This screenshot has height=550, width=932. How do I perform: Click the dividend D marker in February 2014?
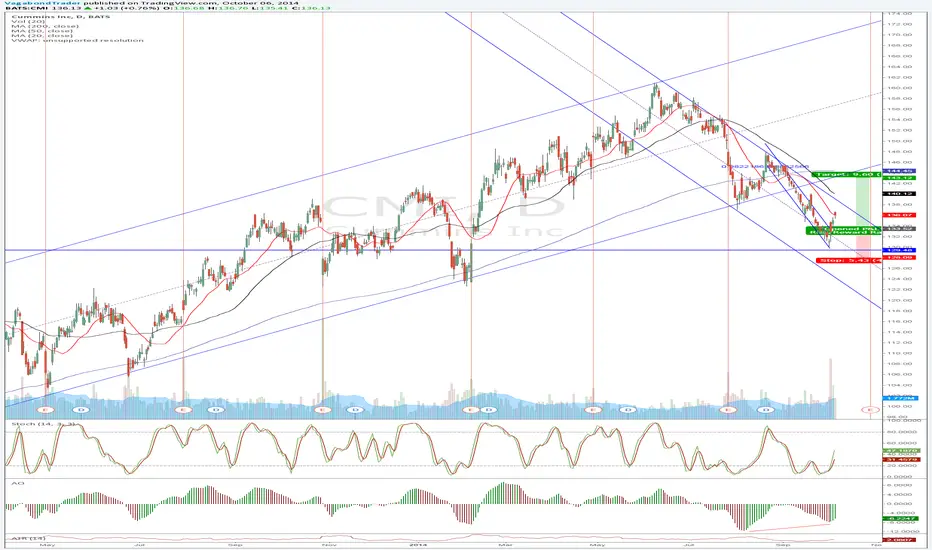(x=489, y=410)
